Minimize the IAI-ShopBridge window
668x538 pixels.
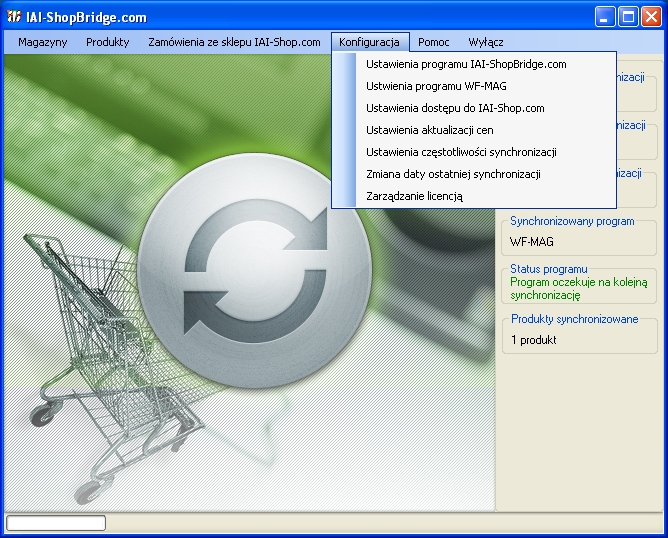click(x=605, y=17)
